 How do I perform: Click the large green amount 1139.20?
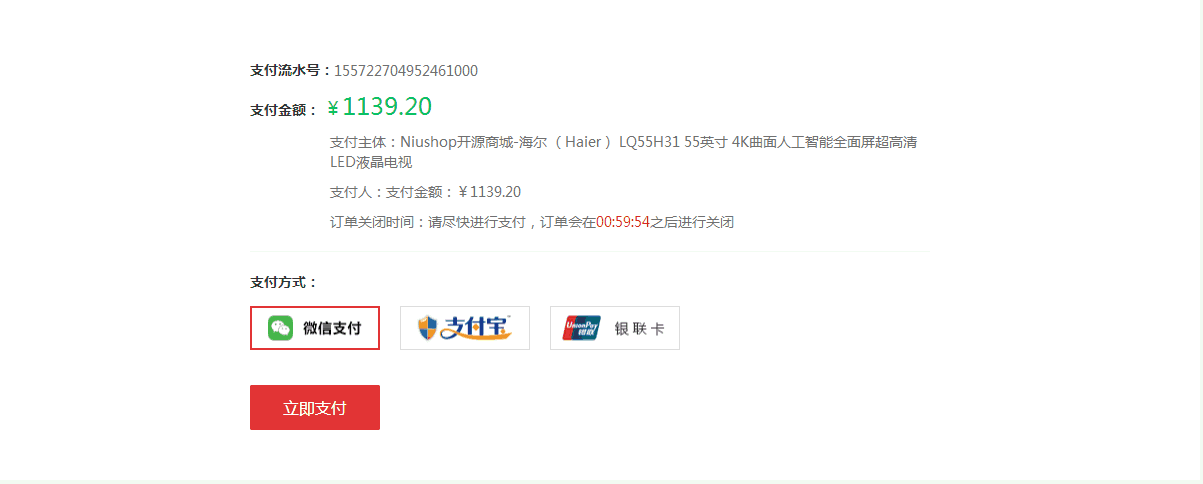tap(387, 106)
